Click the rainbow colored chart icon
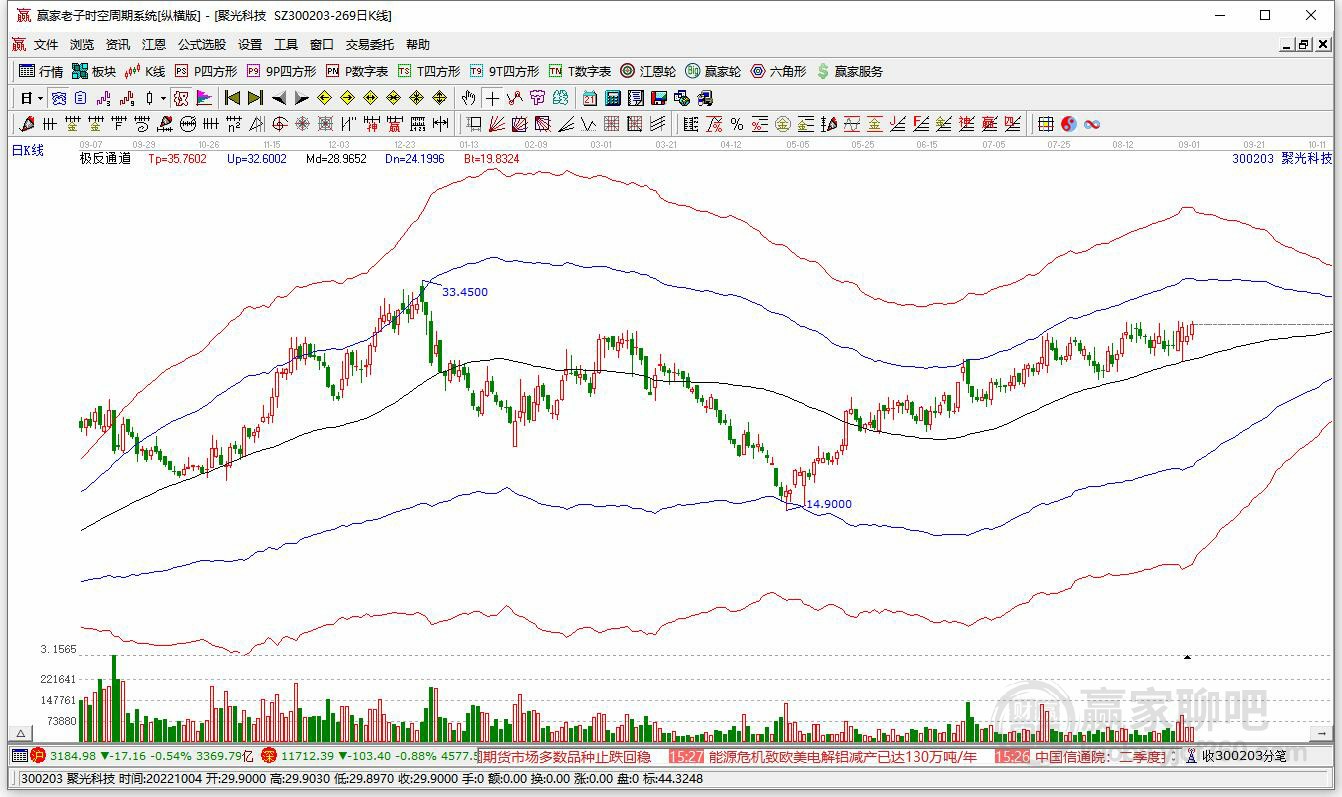The height and width of the screenshot is (797, 1342). coord(204,98)
